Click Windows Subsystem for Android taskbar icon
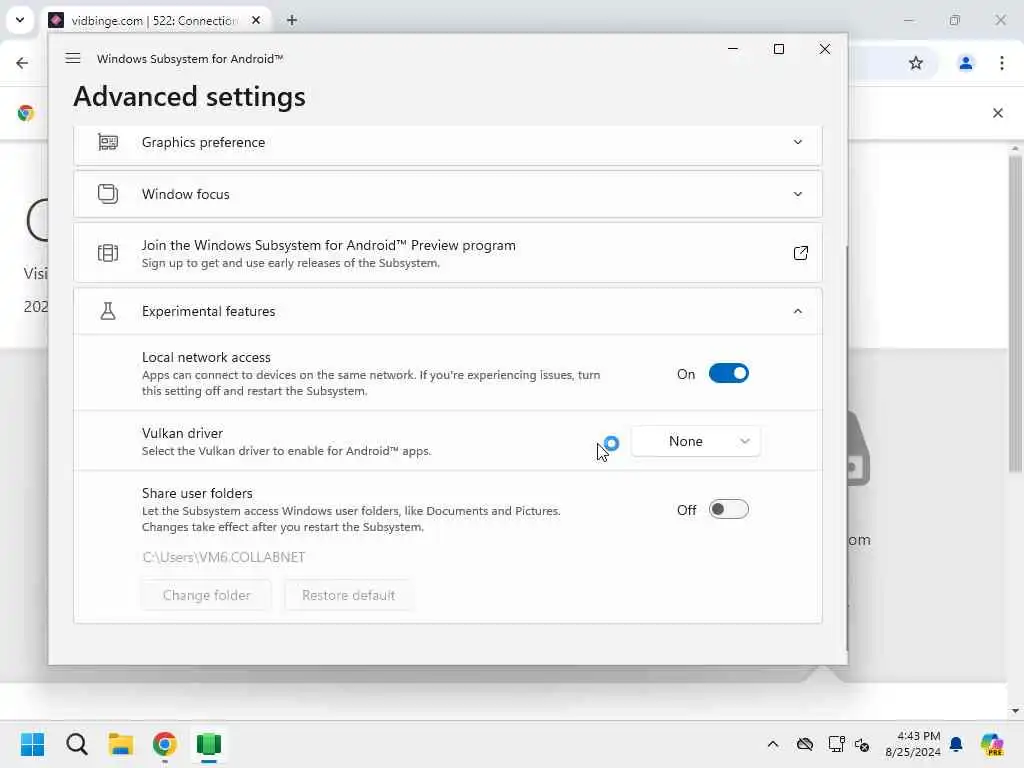This screenshot has height=768, width=1024. click(x=209, y=744)
